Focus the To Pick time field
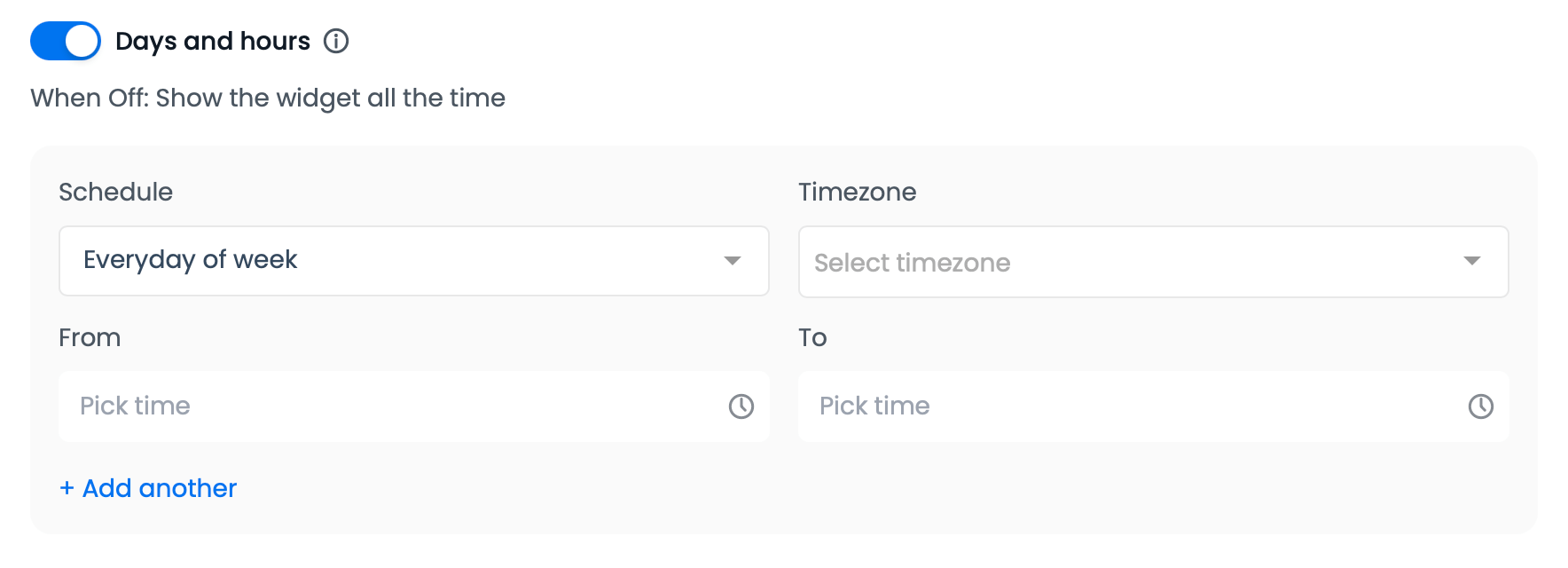The width and height of the screenshot is (1568, 568). pos(1126,406)
